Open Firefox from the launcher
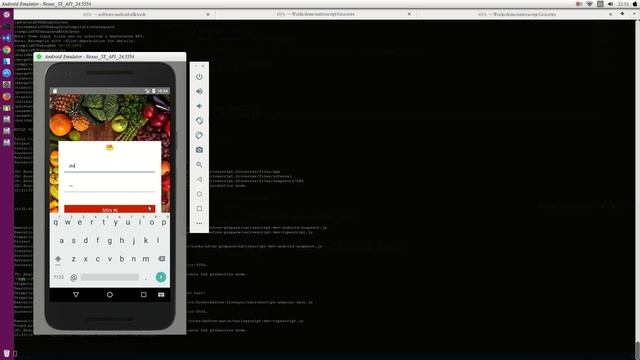The height and width of the screenshot is (360, 640). click(x=7, y=97)
